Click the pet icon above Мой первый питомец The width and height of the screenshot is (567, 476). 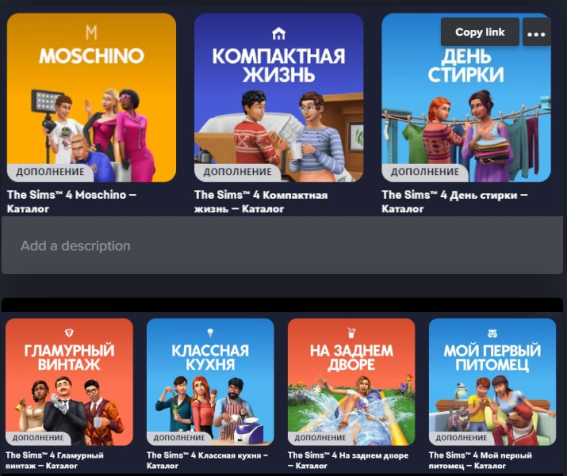[x=492, y=332]
